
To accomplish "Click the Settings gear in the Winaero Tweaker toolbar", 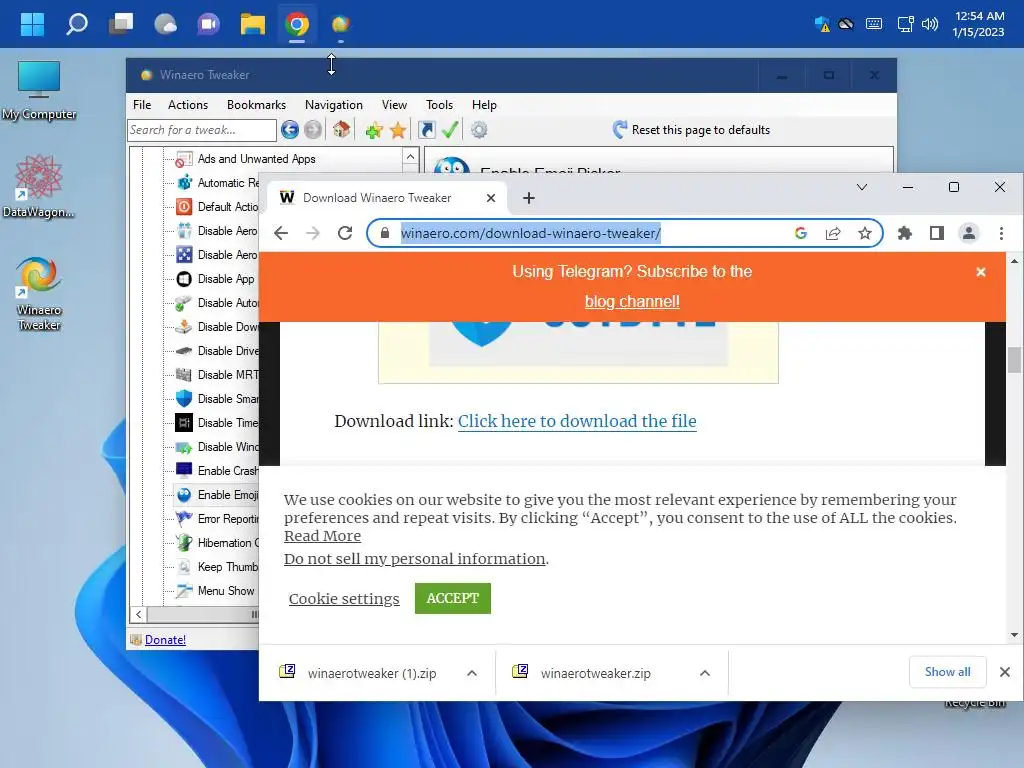I will (479, 130).
